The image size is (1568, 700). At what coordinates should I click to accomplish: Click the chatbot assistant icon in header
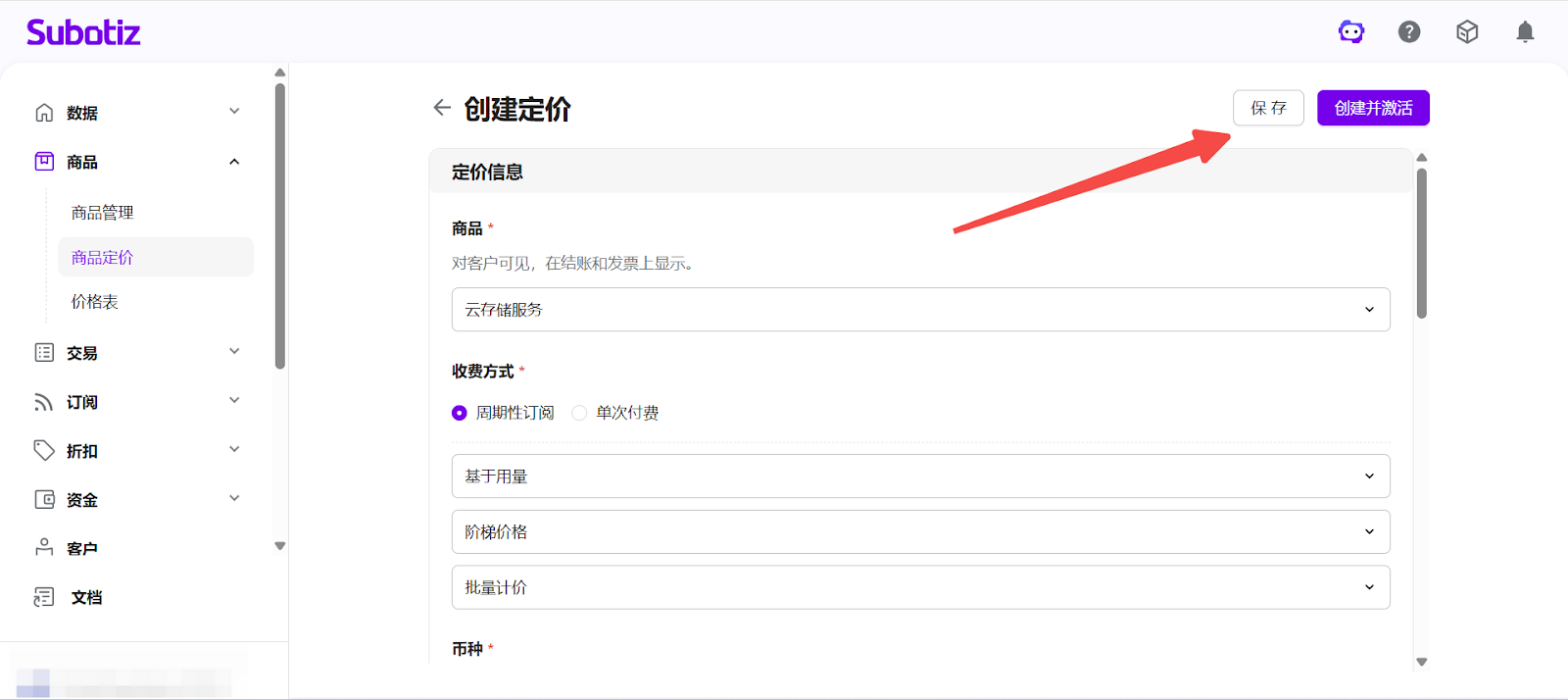1351,32
